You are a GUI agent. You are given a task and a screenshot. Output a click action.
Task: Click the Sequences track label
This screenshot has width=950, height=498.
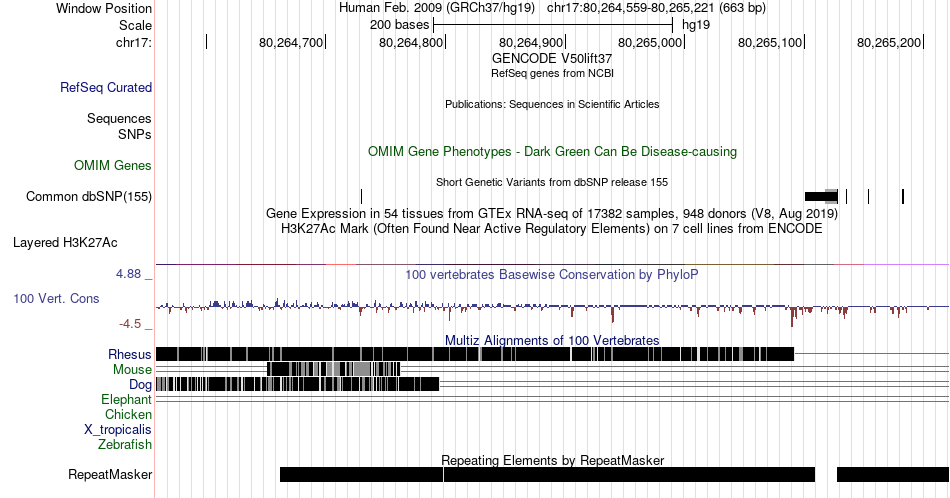click(x=119, y=118)
